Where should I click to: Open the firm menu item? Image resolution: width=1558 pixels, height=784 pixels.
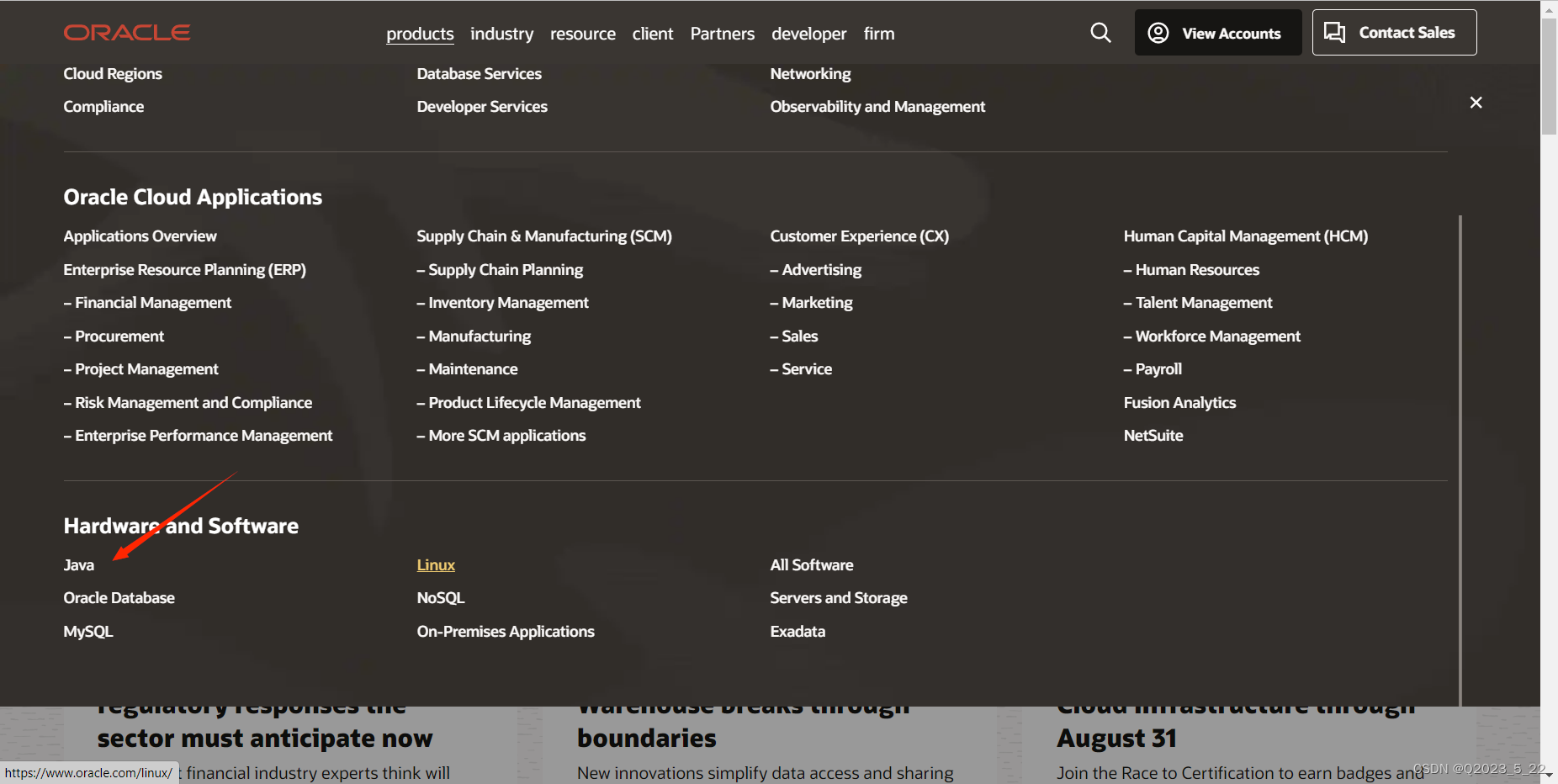tap(879, 34)
